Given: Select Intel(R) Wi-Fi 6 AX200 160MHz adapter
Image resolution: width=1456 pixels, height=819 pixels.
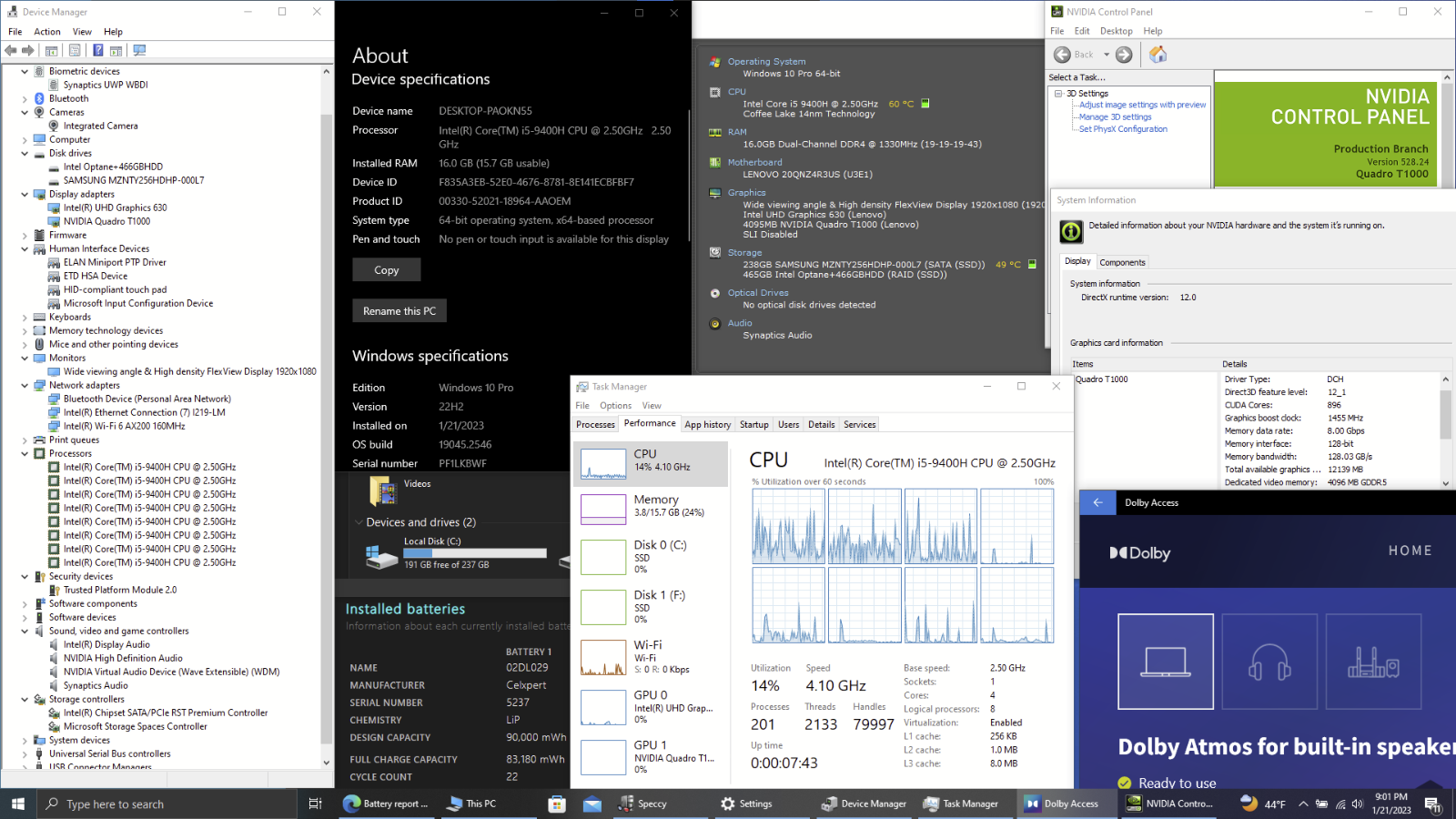Looking at the screenshot, I should (124, 426).
